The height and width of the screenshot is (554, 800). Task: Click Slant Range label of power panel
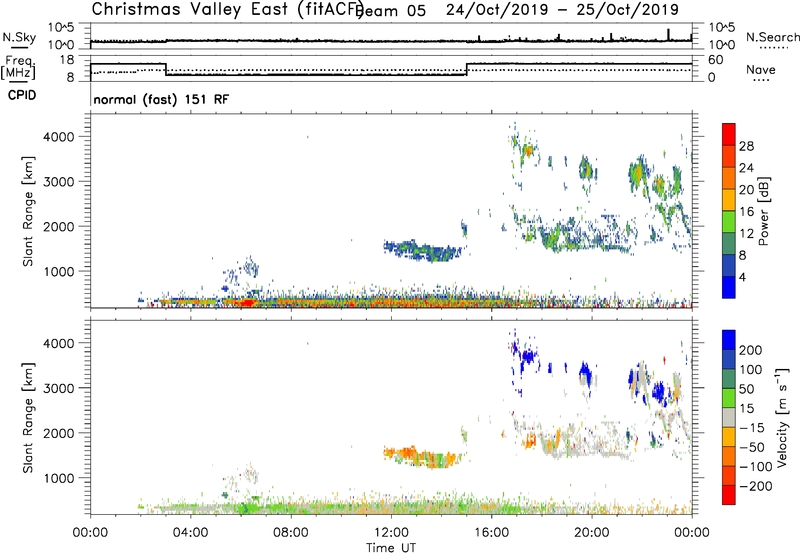(x=28, y=211)
